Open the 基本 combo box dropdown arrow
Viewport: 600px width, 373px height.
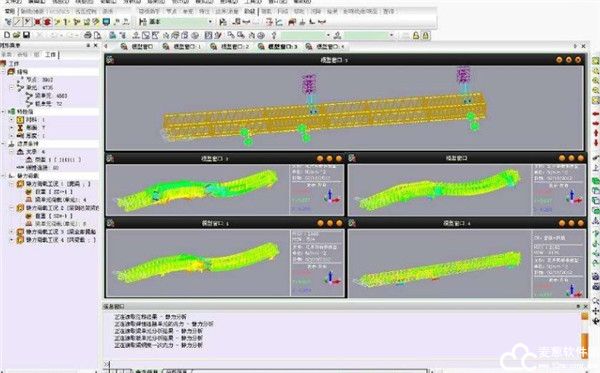point(210,22)
